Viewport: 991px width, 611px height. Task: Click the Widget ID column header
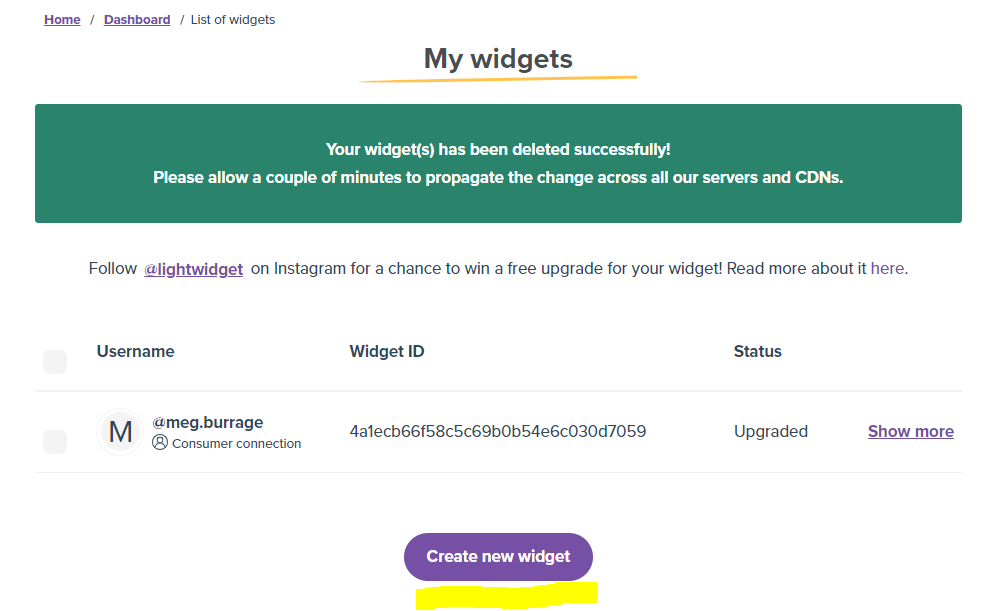(x=387, y=352)
